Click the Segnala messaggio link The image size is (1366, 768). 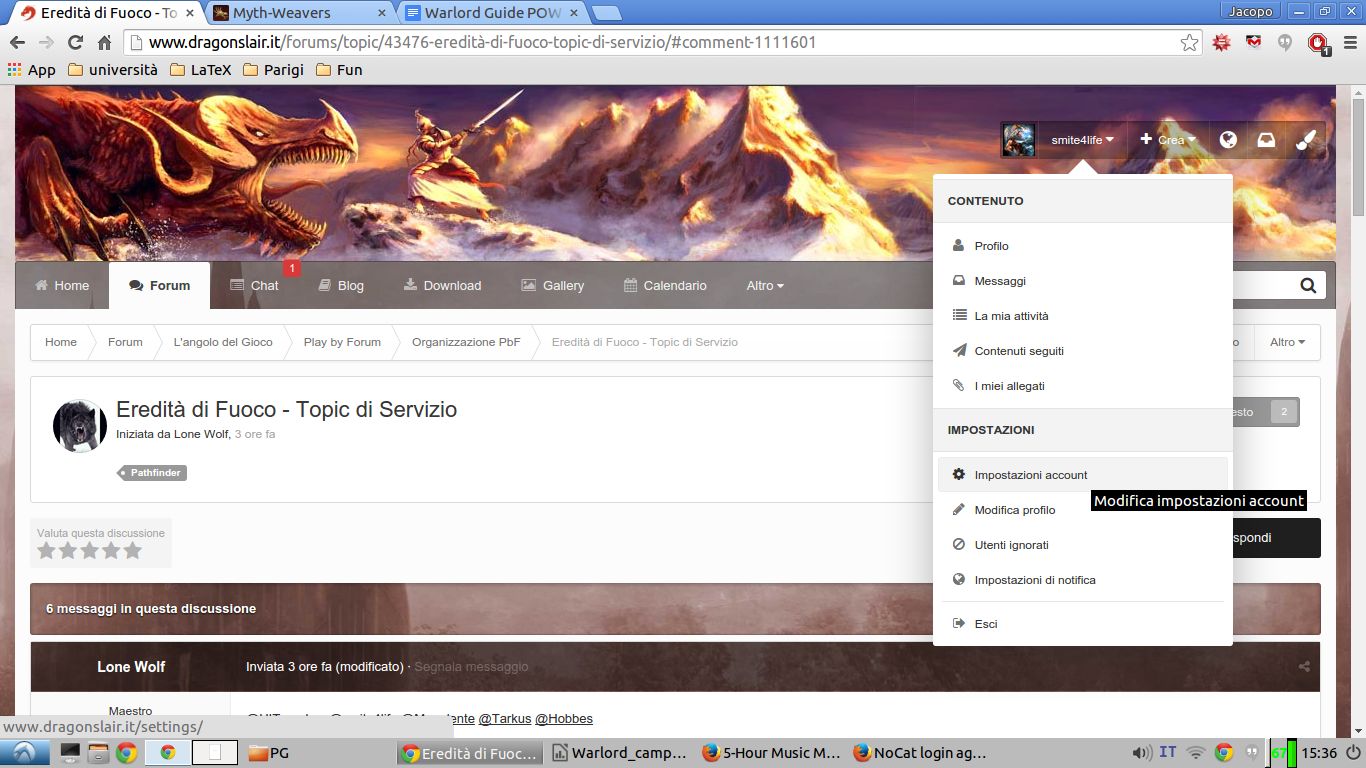point(471,667)
